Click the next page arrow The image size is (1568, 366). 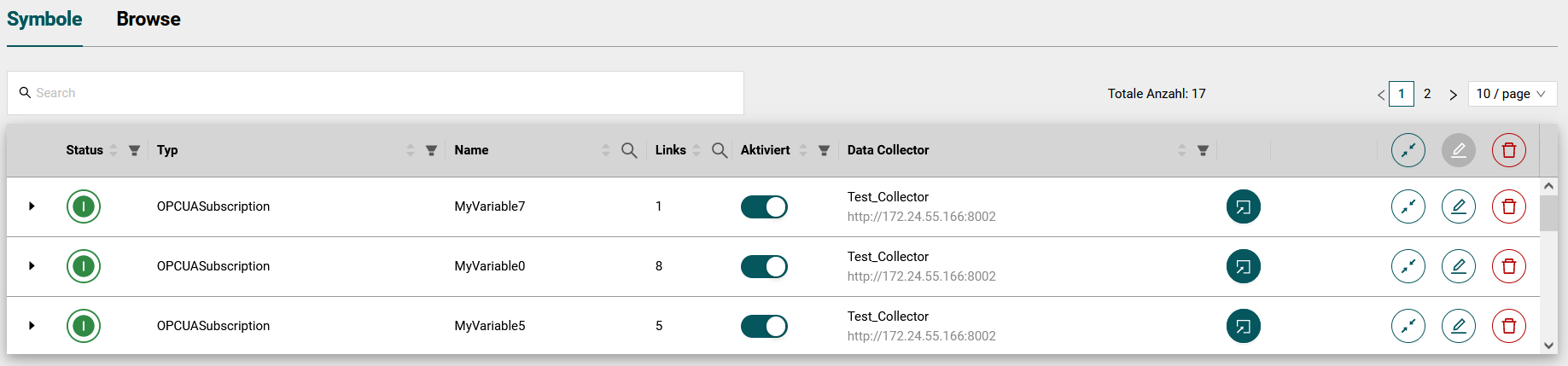coord(1453,95)
